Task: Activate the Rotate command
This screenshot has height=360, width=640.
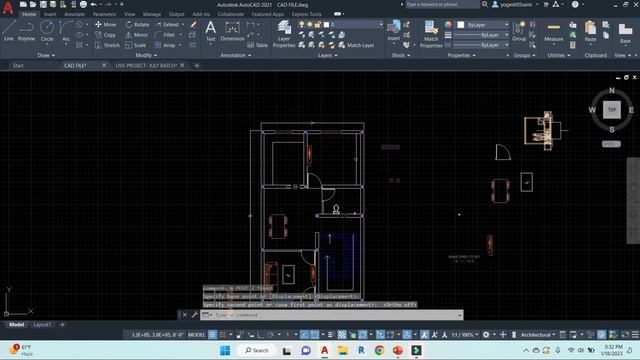Action: [x=138, y=24]
